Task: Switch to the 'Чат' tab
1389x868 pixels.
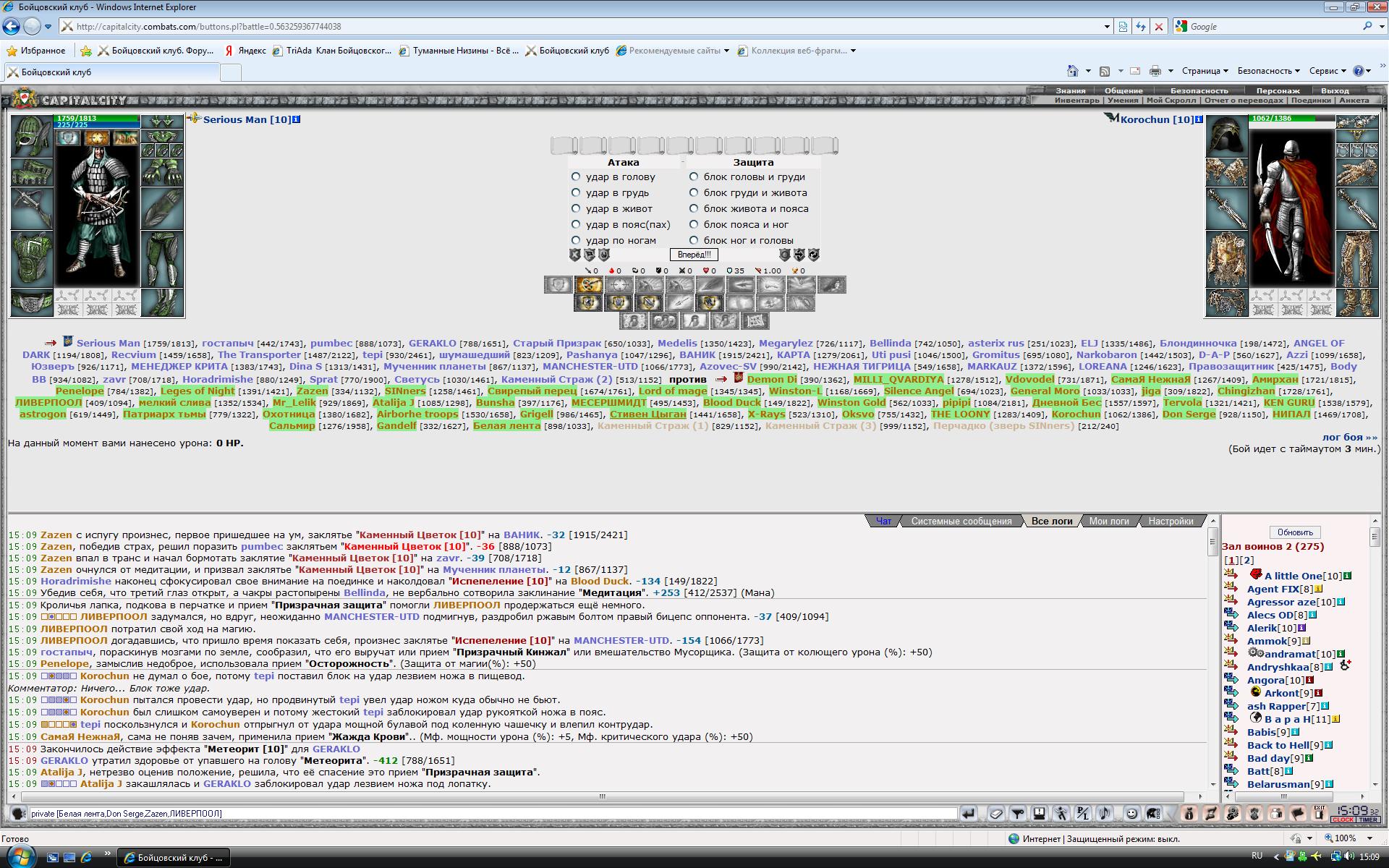Action: tap(883, 521)
